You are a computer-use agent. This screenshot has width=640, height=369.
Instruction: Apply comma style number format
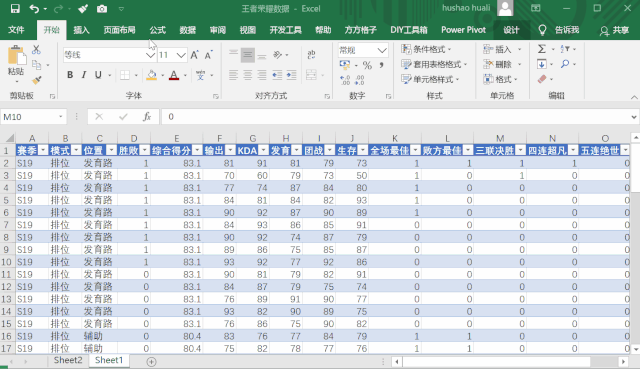click(x=381, y=65)
